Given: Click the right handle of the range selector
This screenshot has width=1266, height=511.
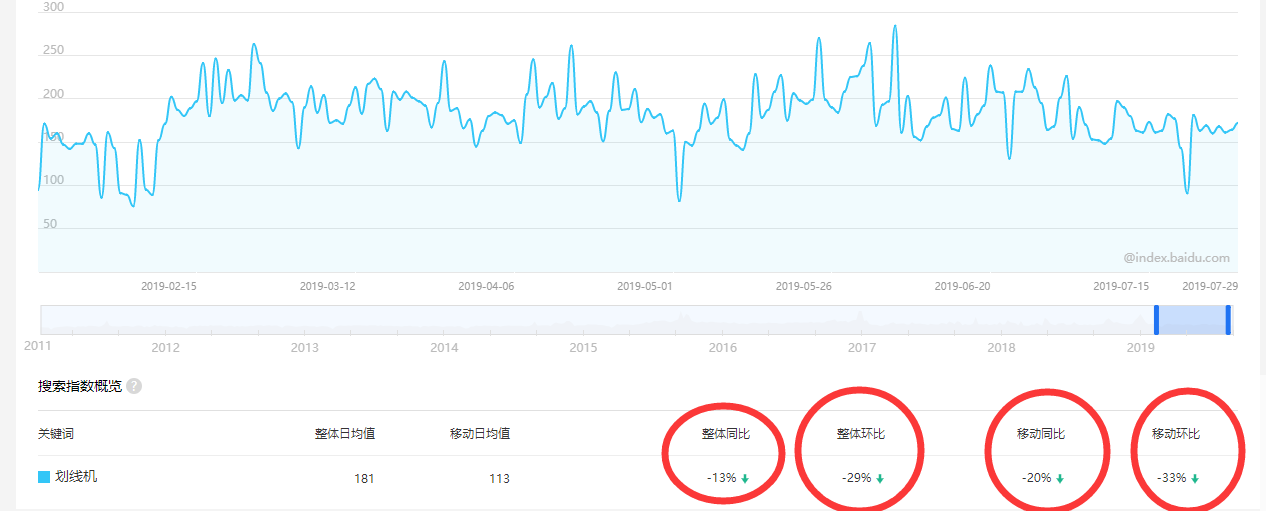Looking at the screenshot, I should point(1228,319).
